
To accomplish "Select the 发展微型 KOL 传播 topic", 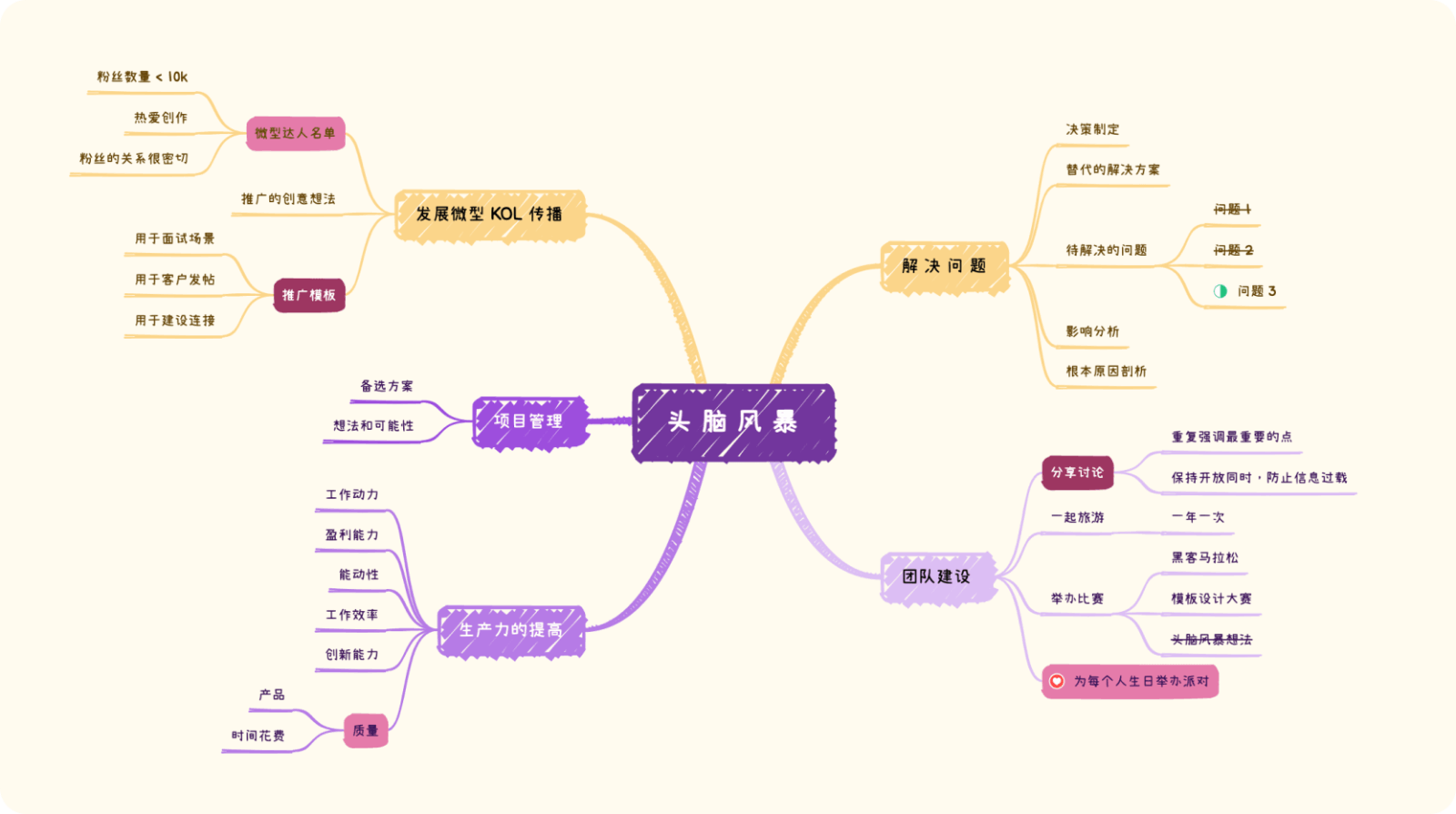I will point(490,215).
